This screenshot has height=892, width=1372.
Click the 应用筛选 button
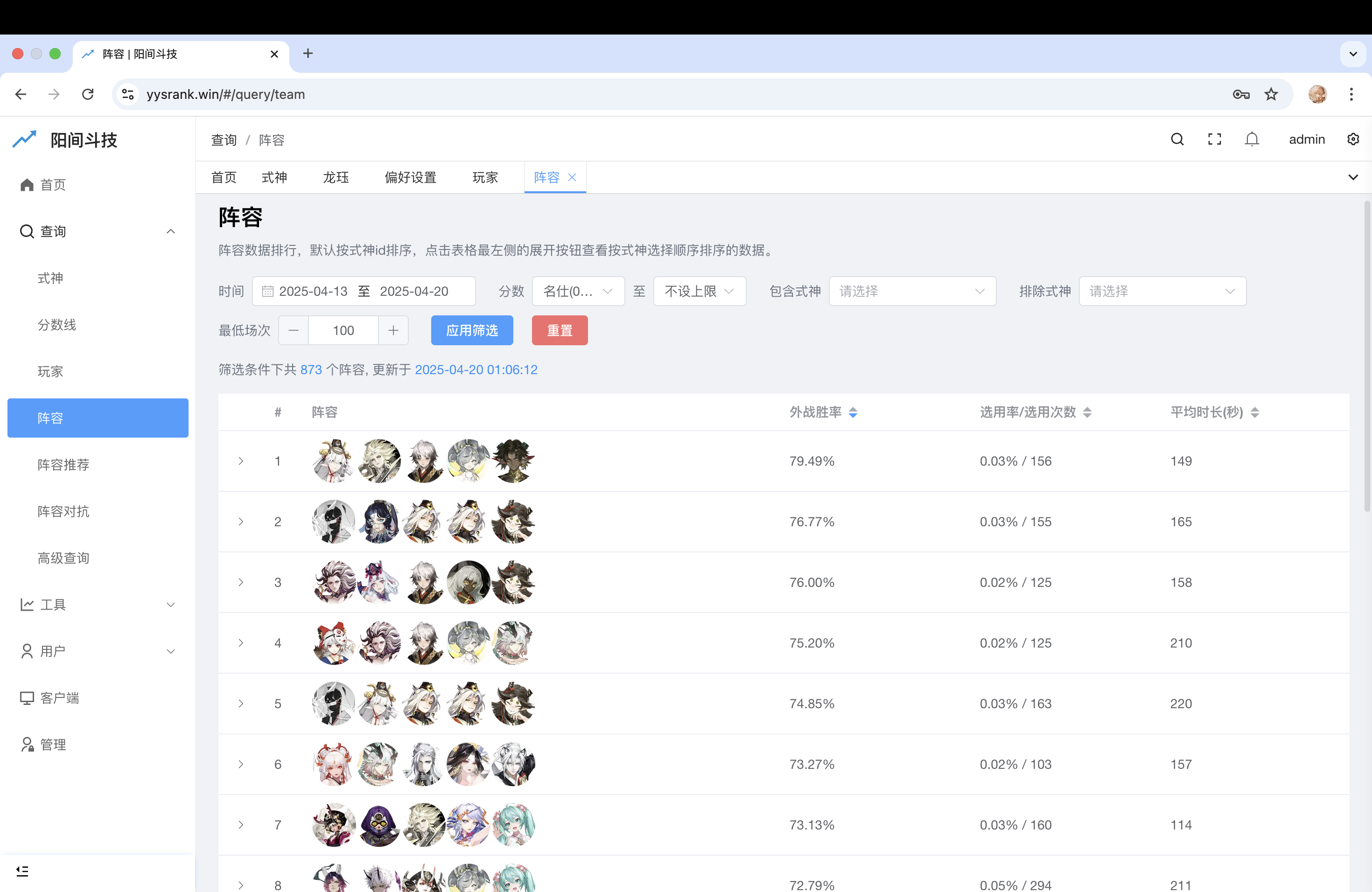pos(471,330)
